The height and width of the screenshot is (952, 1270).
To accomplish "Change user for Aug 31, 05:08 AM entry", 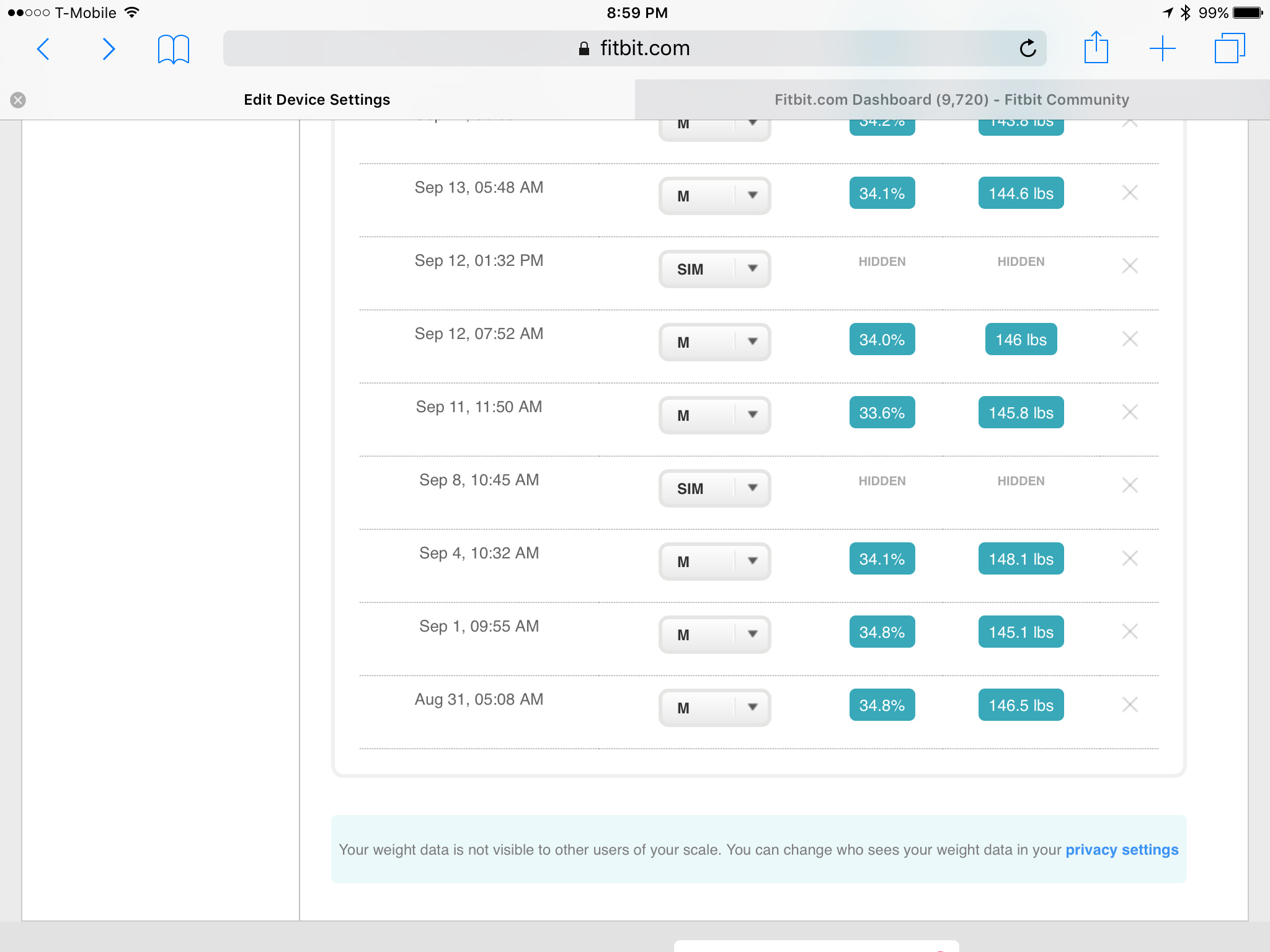I will (714, 708).
